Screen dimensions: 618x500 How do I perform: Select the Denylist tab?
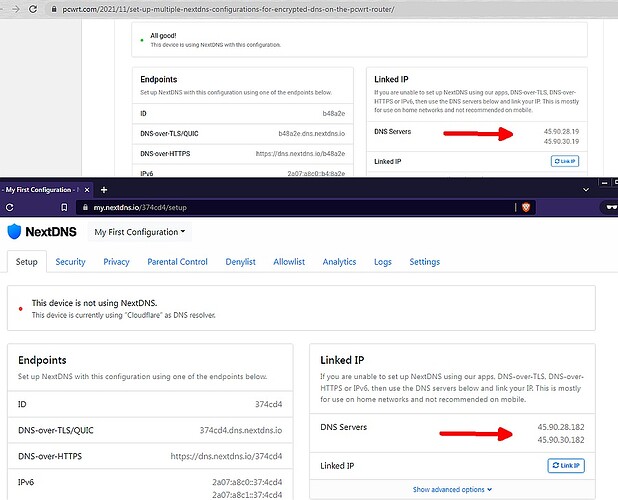coord(240,262)
